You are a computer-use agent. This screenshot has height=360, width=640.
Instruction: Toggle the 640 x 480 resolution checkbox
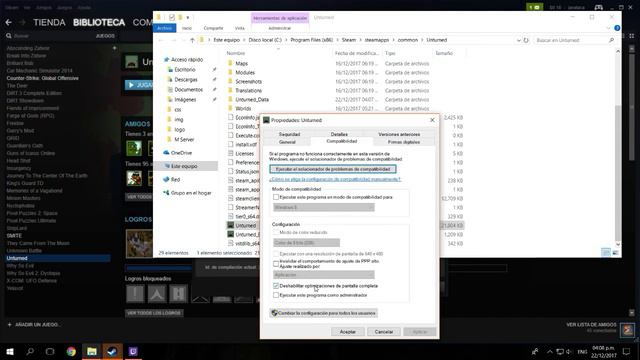(x=276, y=254)
